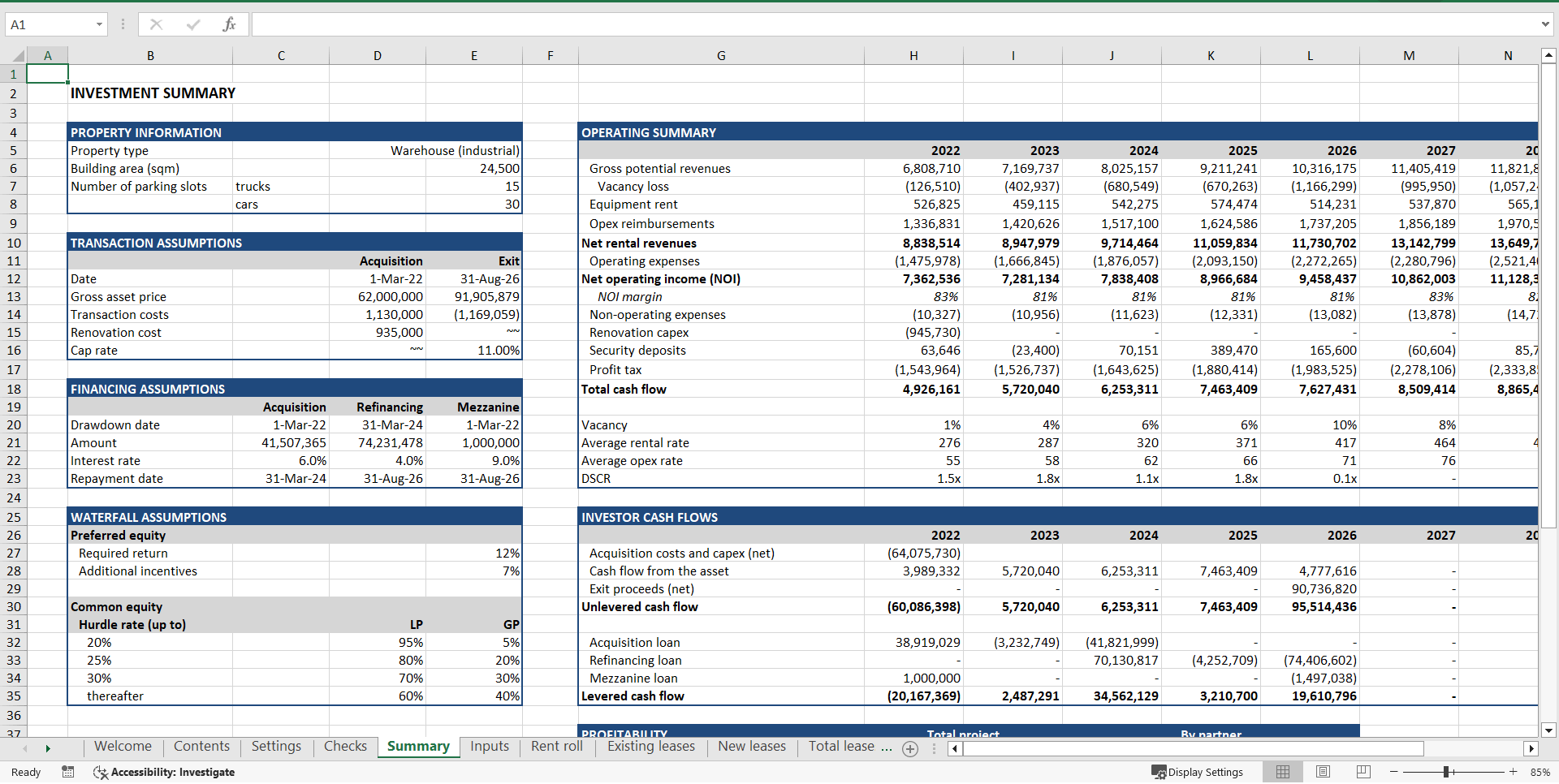Select the Total lease sheet tab
The image size is (1559, 784).
pyautogui.click(x=841, y=747)
